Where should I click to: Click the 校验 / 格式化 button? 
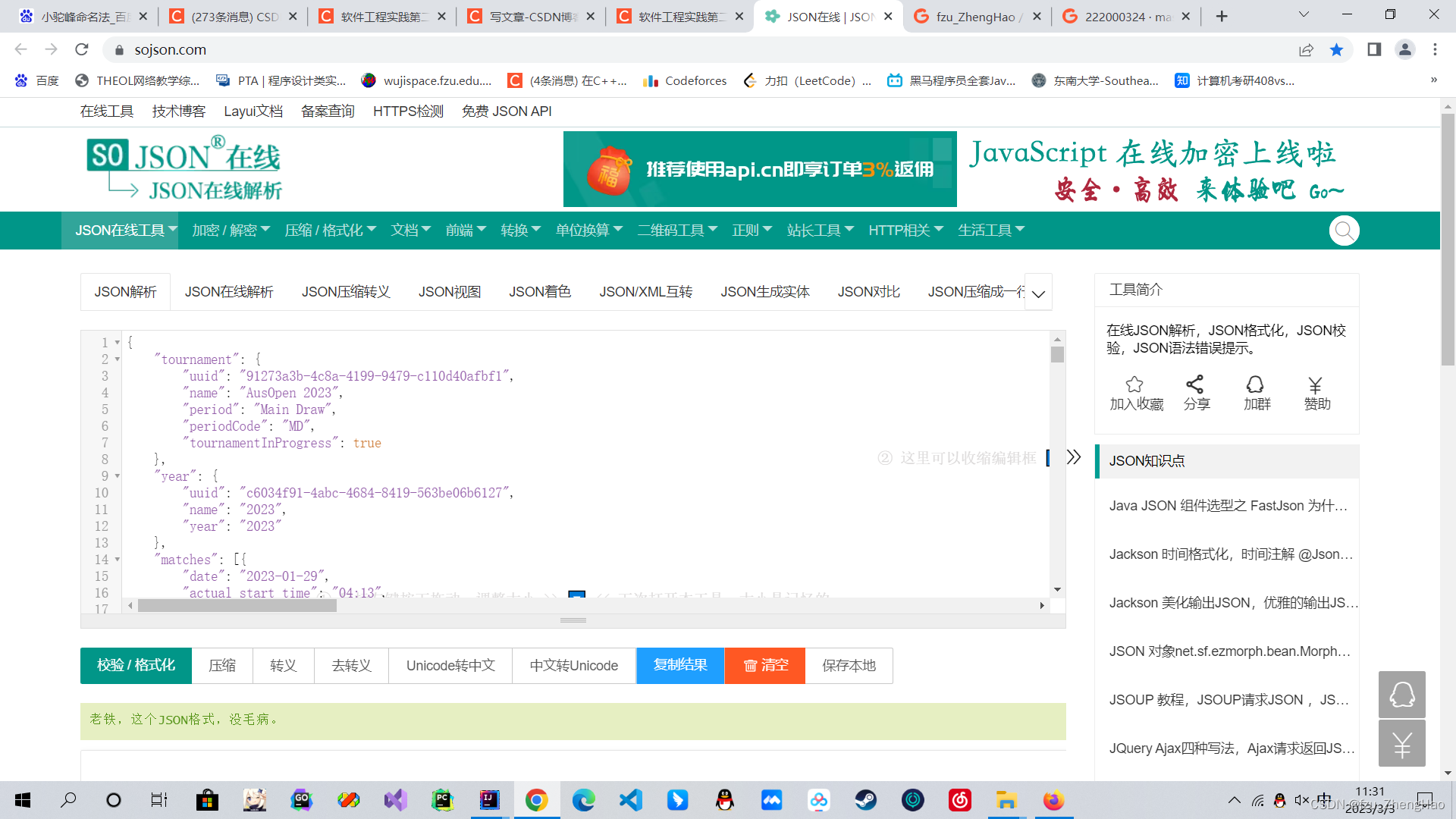pos(136,666)
